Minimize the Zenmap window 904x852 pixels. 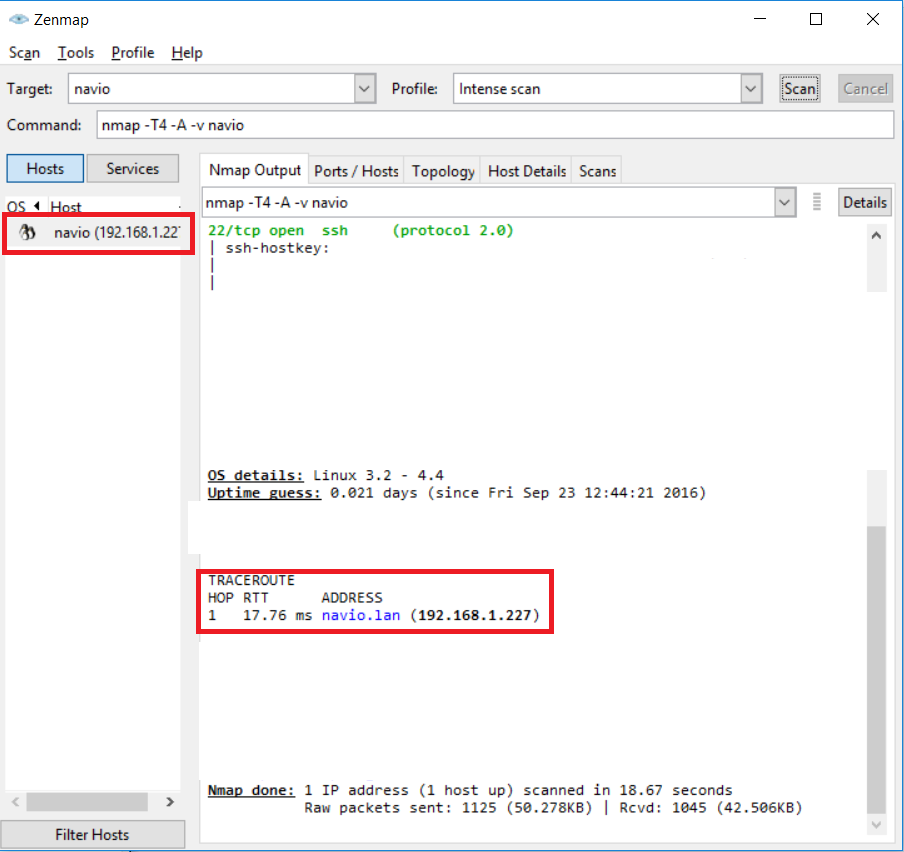[760, 19]
